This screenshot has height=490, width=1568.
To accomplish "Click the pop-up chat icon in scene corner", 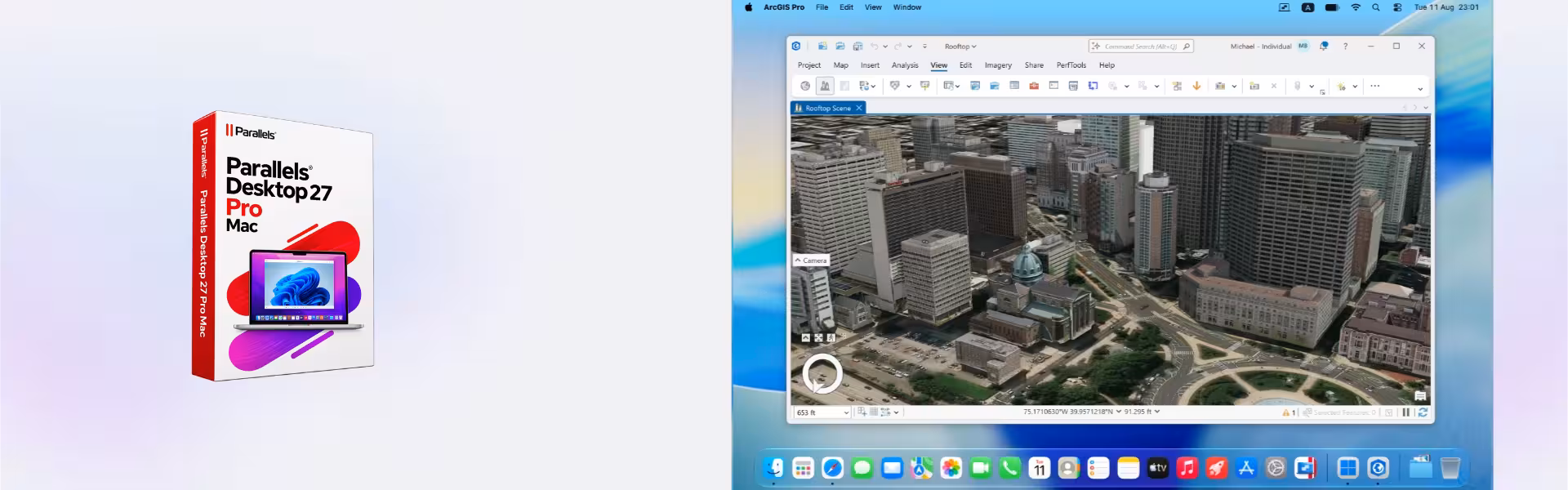I will (x=1420, y=396).
